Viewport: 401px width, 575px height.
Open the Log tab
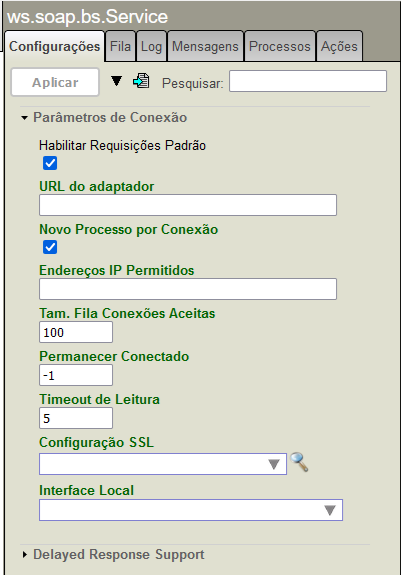[x=151, y=47]
